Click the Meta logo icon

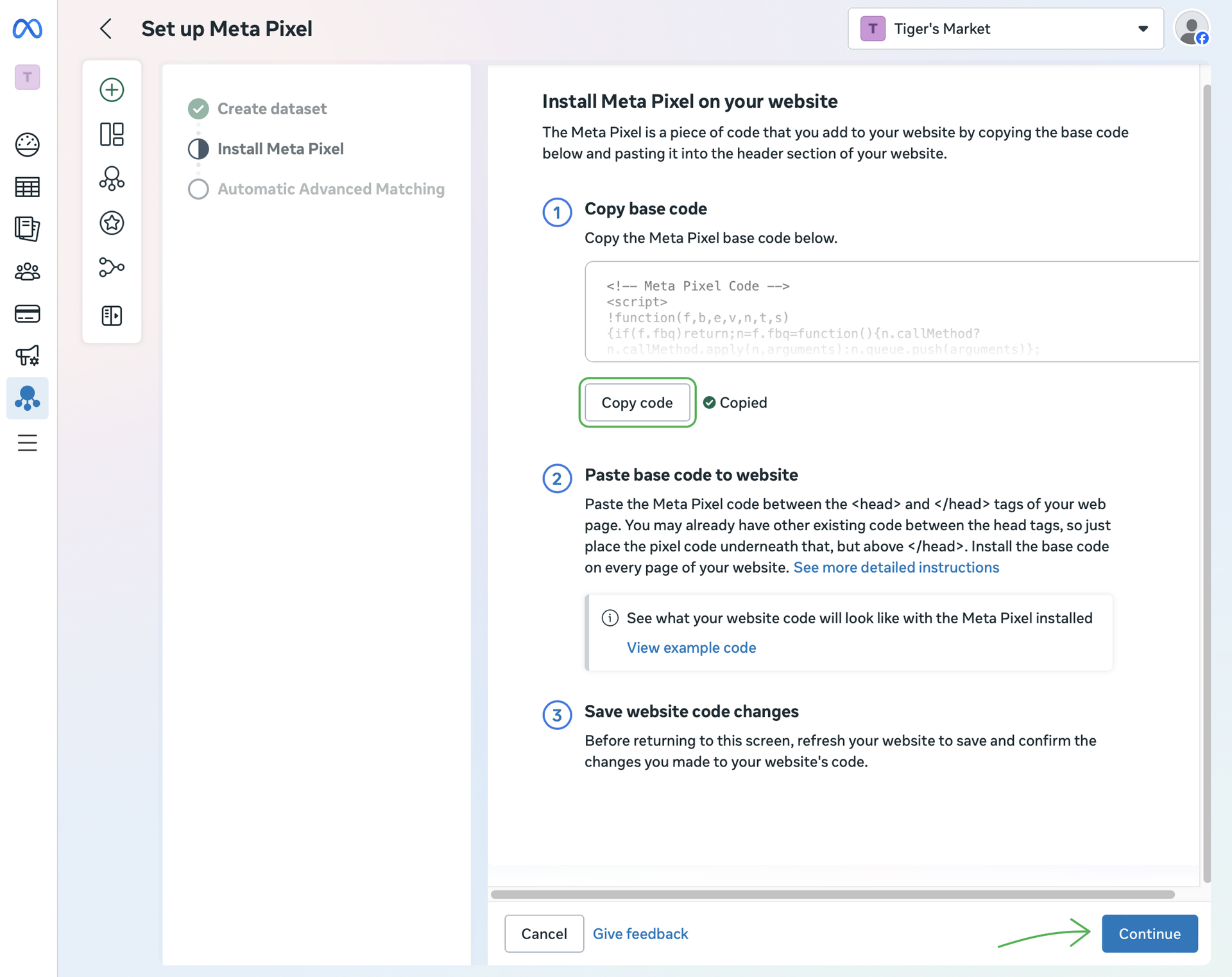click(27, 28)
